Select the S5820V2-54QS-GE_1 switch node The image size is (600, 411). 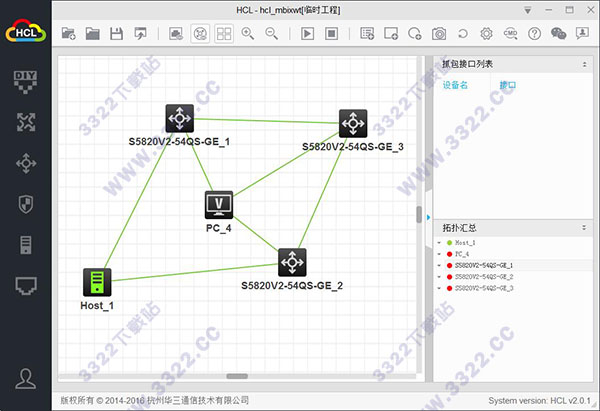(x=179, y=118)
